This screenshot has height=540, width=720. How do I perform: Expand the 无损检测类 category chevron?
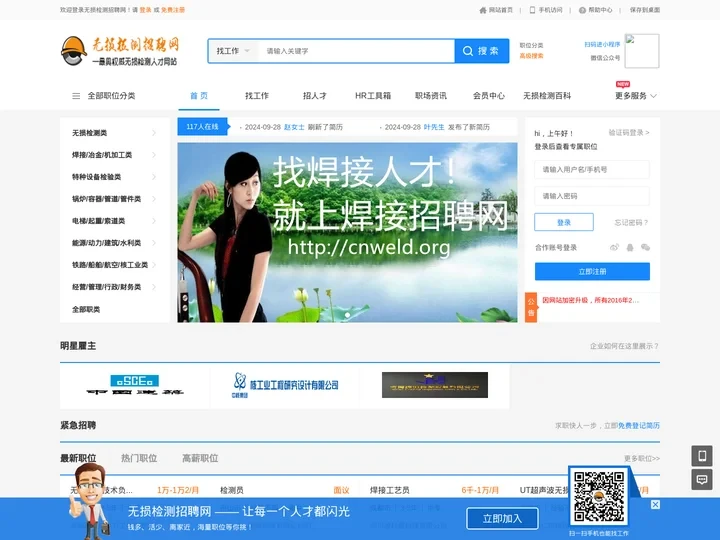154,133
